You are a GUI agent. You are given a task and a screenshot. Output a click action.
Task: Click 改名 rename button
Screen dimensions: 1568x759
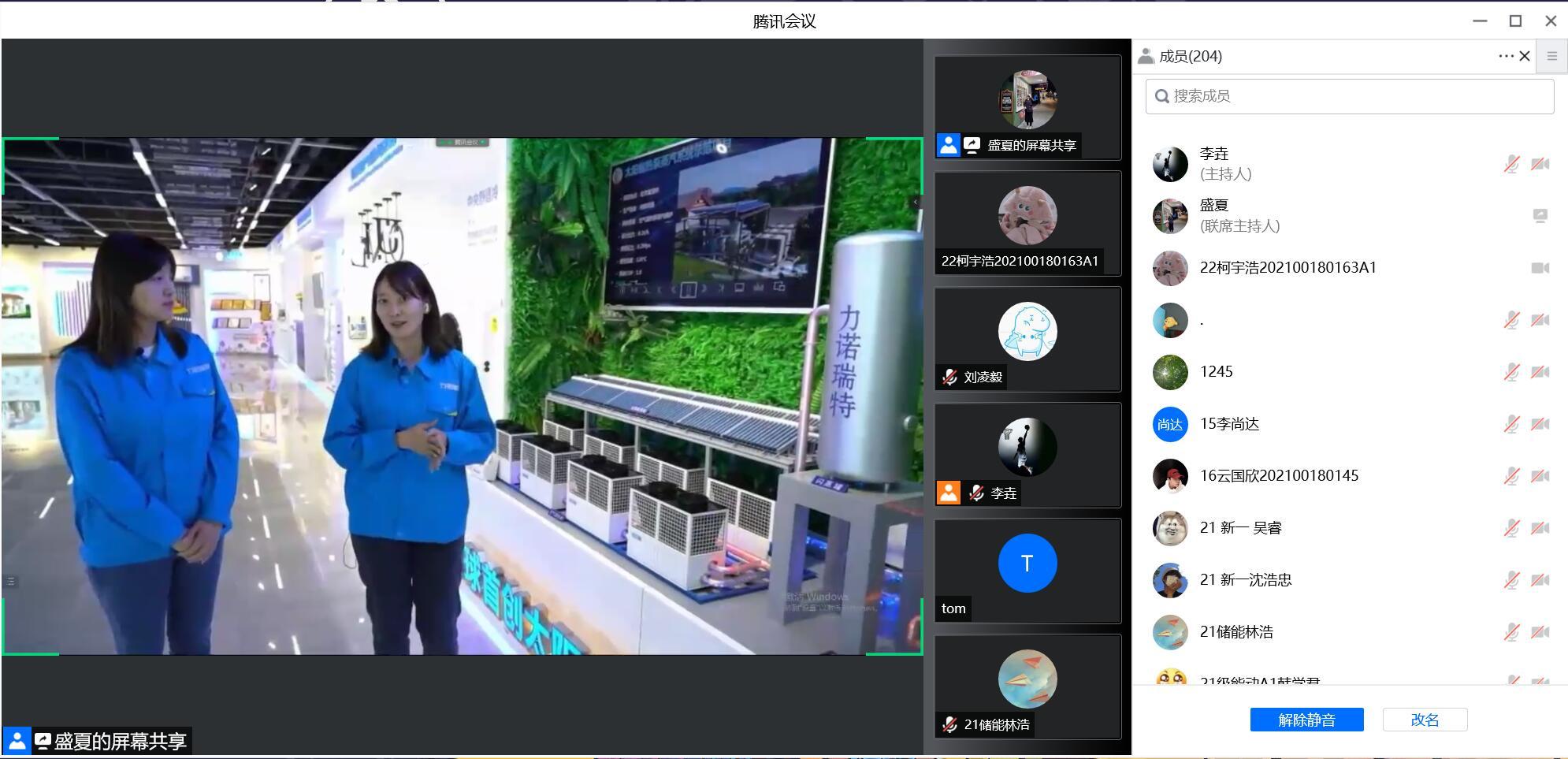(x=1425, y=720)
